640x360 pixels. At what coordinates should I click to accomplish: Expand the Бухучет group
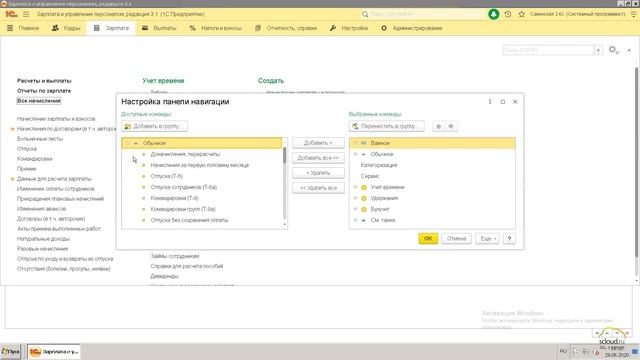coord(355,209)
